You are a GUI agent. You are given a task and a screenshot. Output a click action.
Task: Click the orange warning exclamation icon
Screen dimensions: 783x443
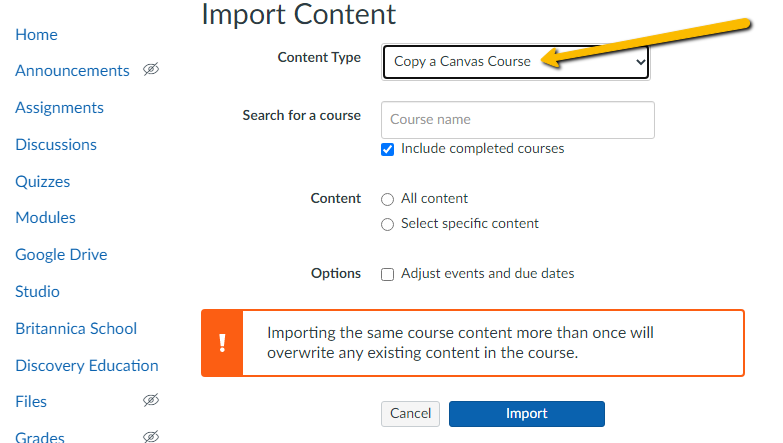(x=222, y=343)
